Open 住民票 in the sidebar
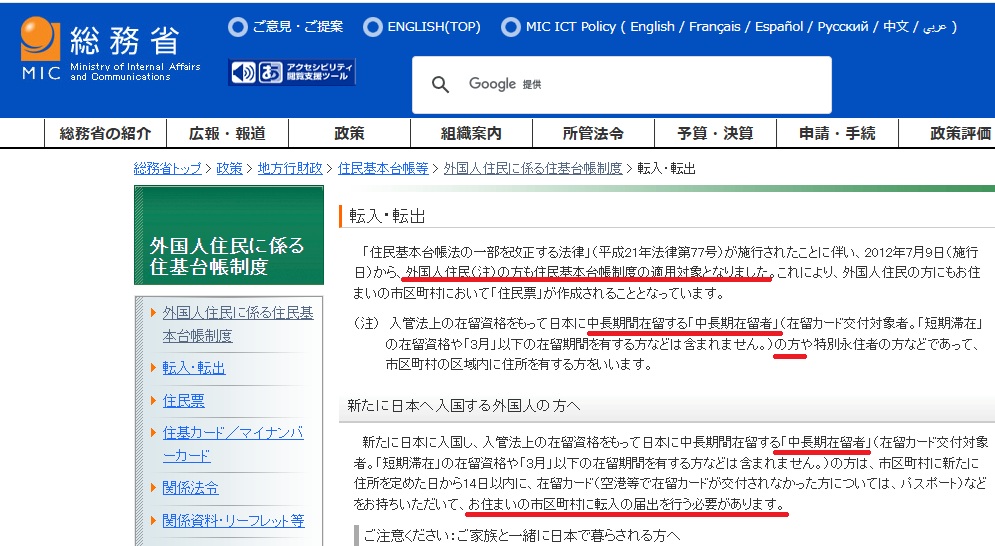Image resolution: width=995 pixels, height=546 pixels. pos(183,400)
